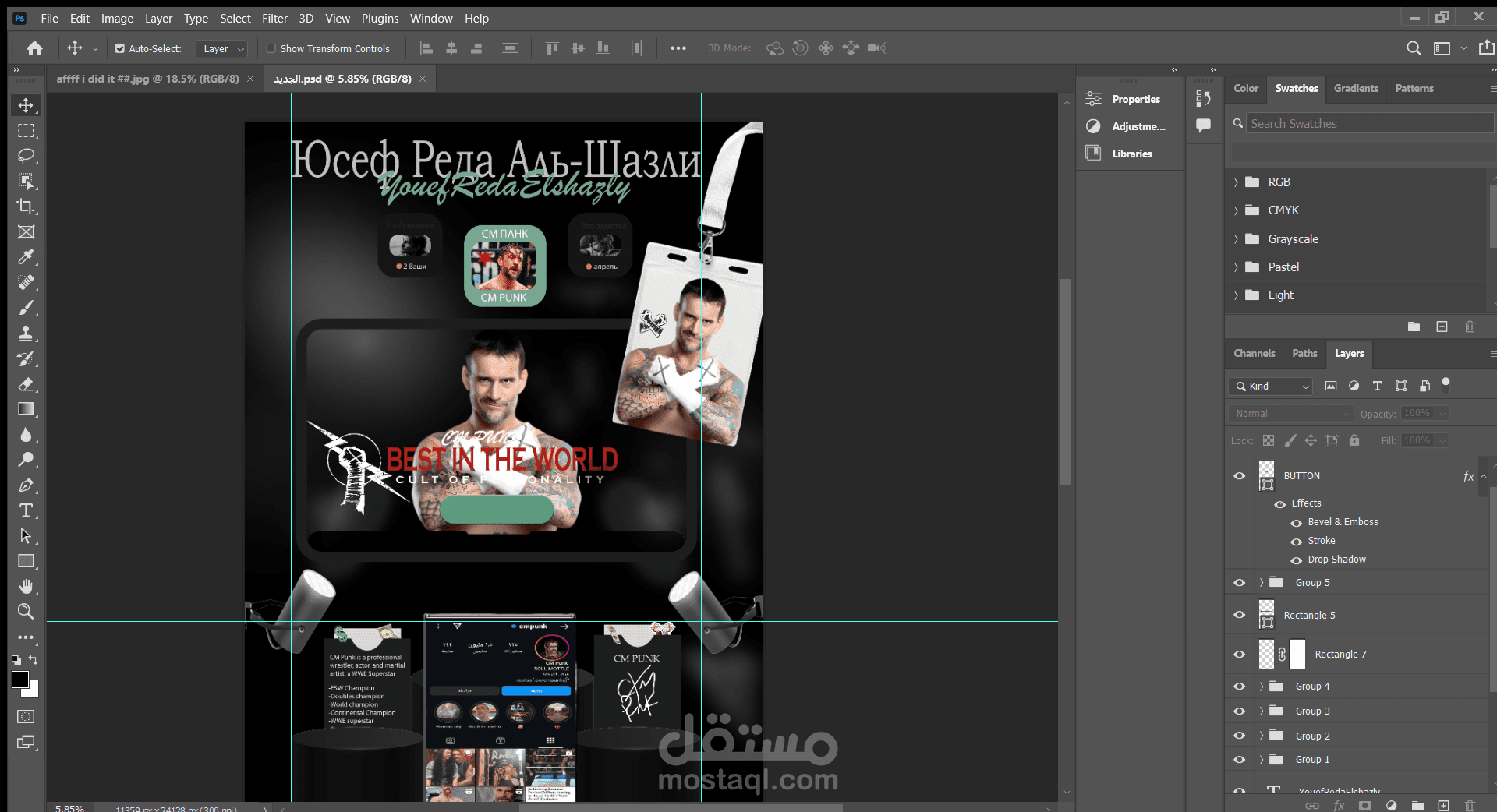Select the Hand tool
The height and width of the screenshot is (812, 1497).
click(x=26, y=587)
